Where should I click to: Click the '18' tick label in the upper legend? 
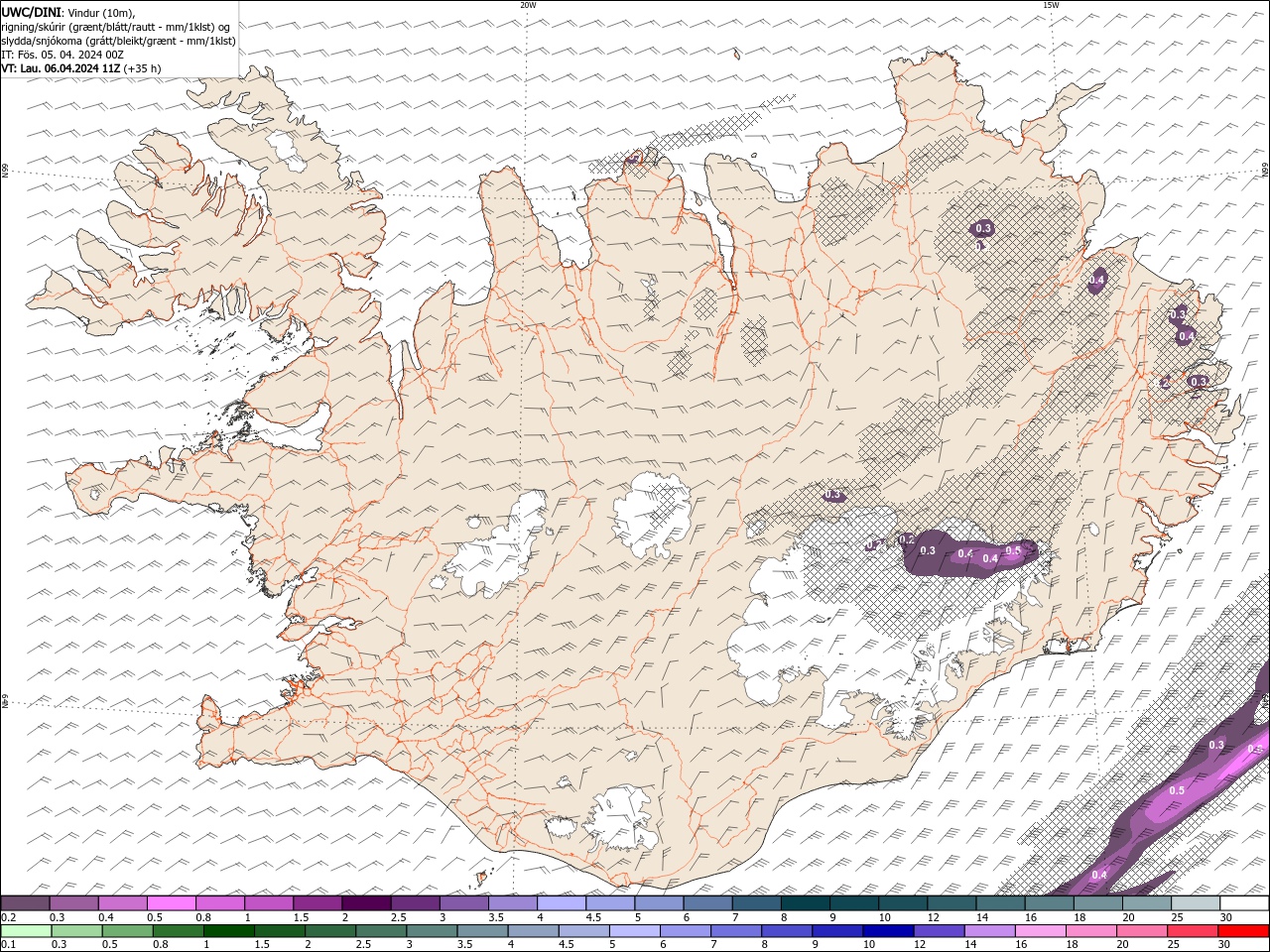point(1078,917)
